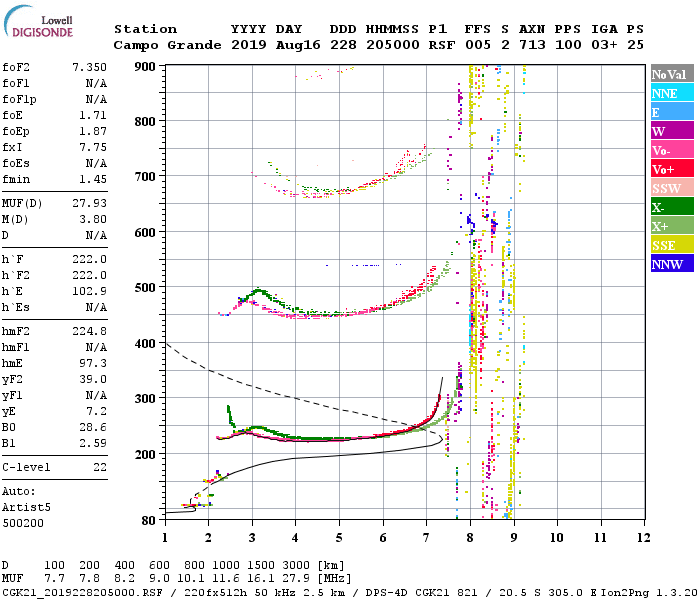Click the year 2019 in header
This screenshot has height=600, width=700.
(x=249, y=45)
